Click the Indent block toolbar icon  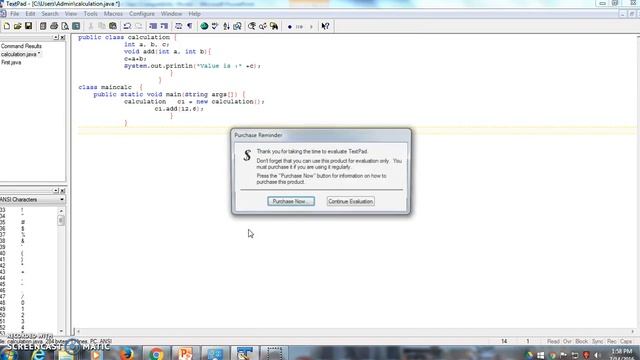(x=164, y=26)
